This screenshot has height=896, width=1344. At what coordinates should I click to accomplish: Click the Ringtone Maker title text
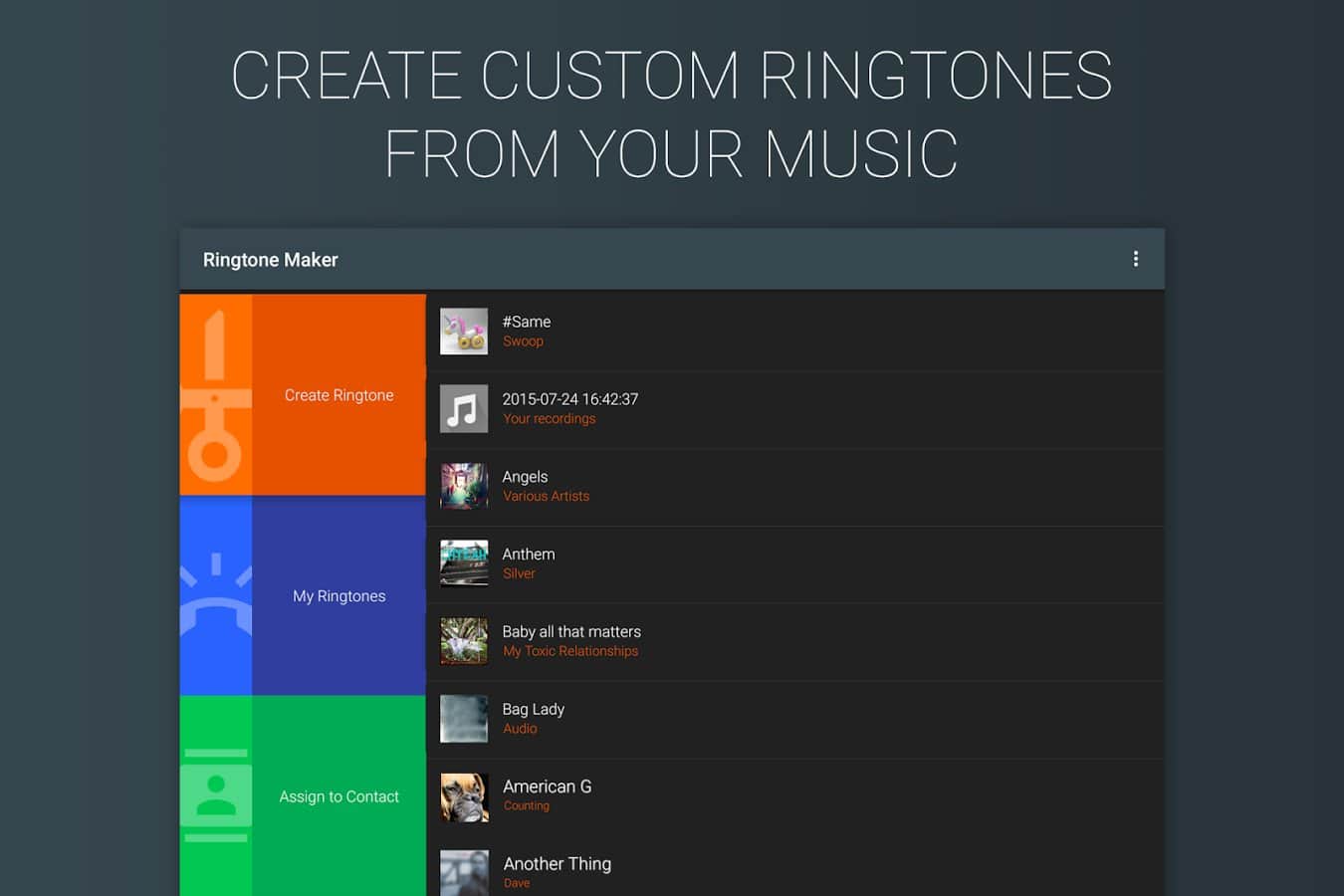click(x=270, y=260)
